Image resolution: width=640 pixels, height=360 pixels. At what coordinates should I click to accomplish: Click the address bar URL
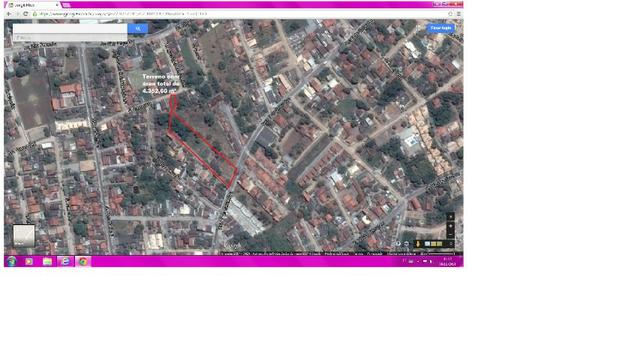(x=122, y=14)
